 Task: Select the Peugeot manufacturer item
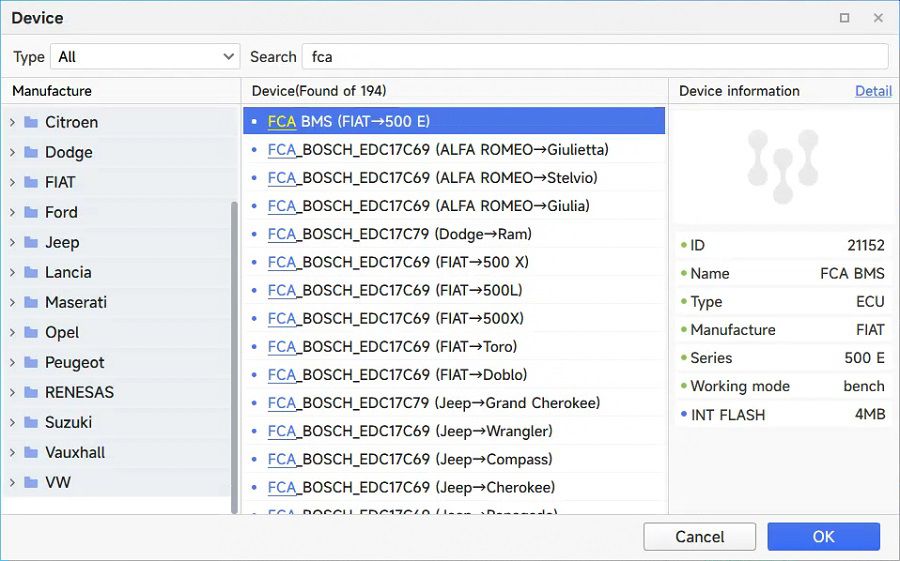(75, 362)
